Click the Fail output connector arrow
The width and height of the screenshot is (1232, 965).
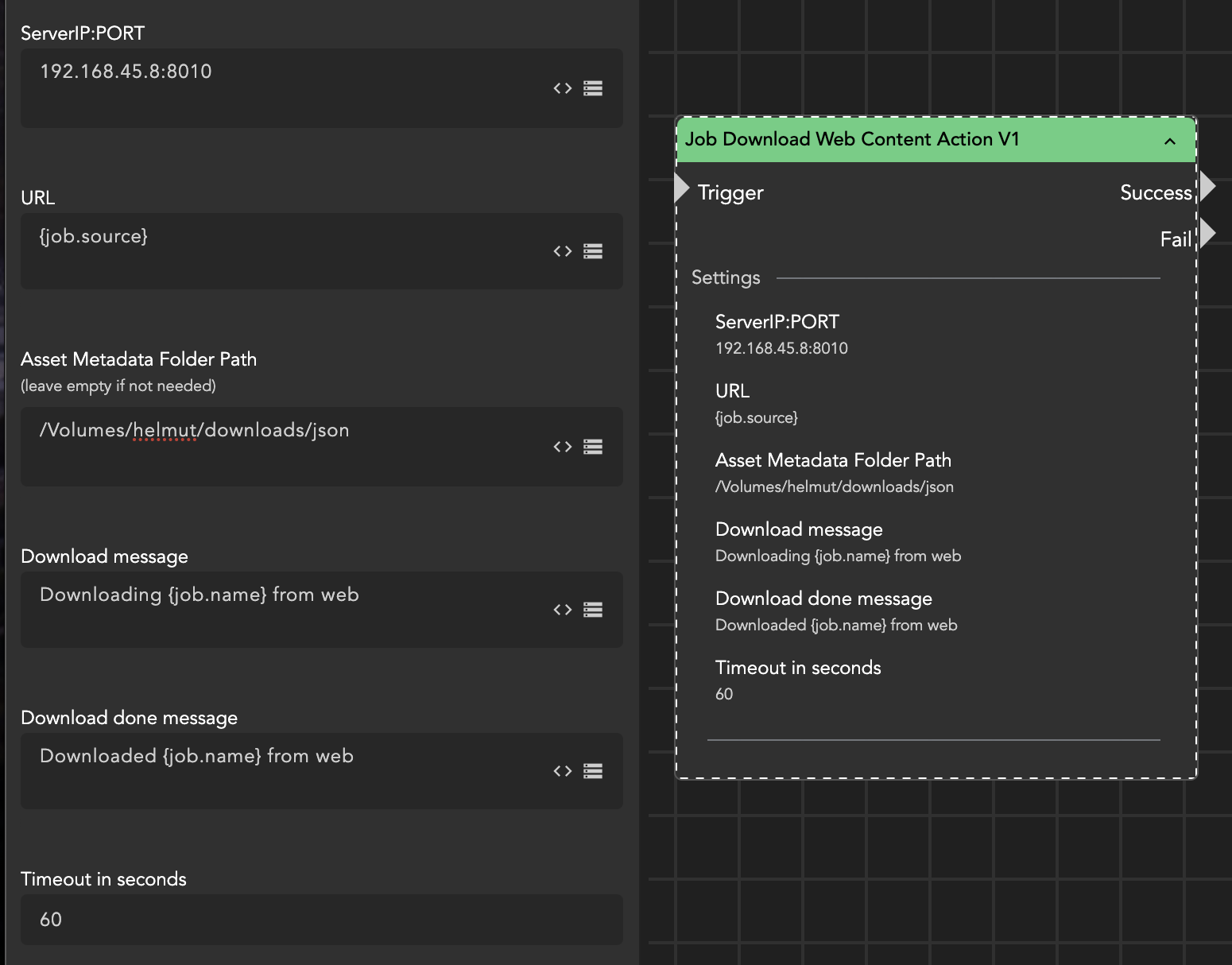[x=1207, y=234]
